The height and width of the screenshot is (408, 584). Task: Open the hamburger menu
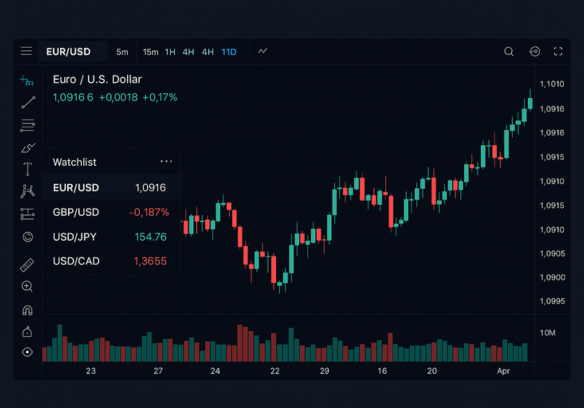coord(26,51)
